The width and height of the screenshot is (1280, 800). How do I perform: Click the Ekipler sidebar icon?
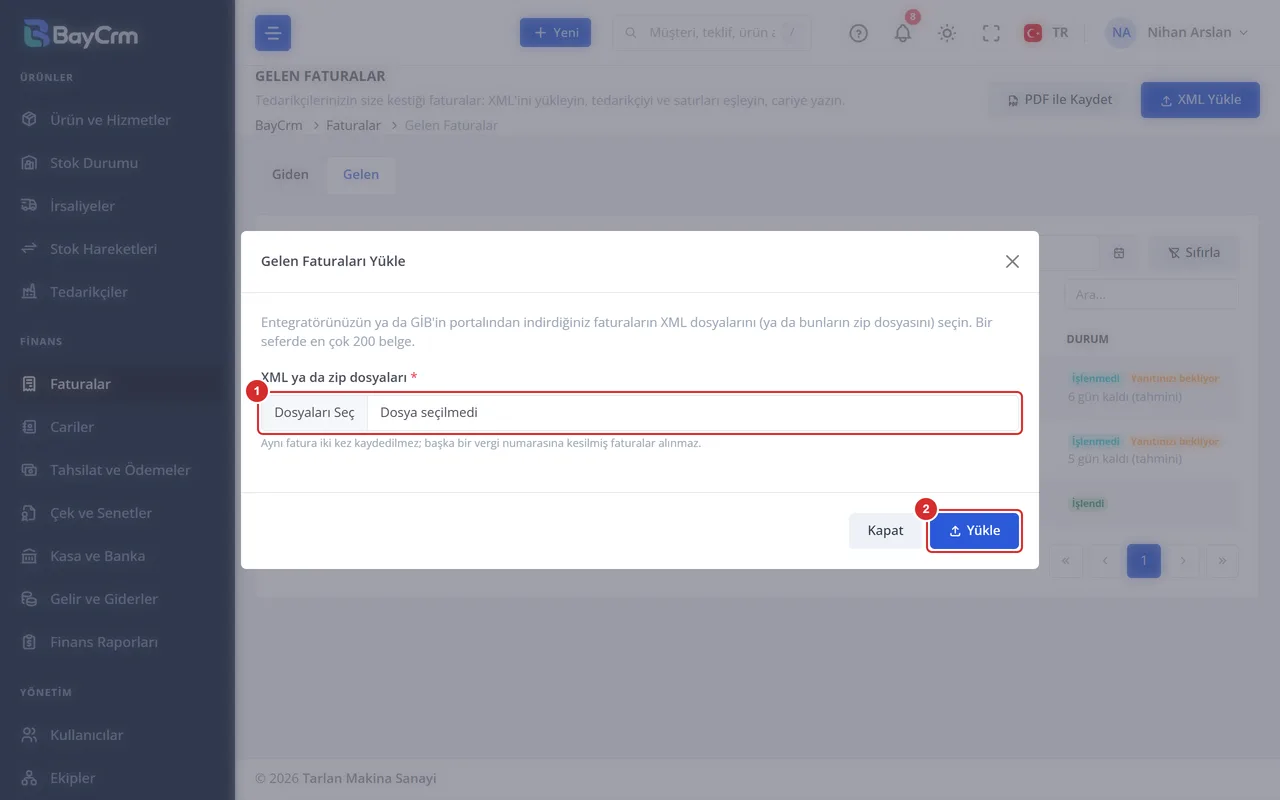(29, 778)
